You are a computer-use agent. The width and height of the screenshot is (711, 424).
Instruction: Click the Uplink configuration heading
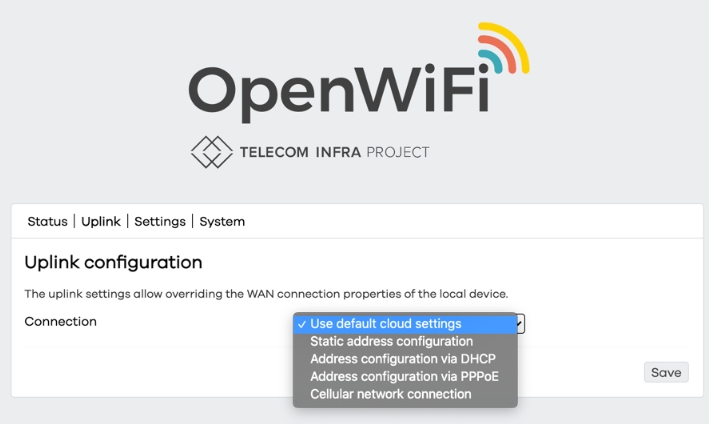coord(113,263)
